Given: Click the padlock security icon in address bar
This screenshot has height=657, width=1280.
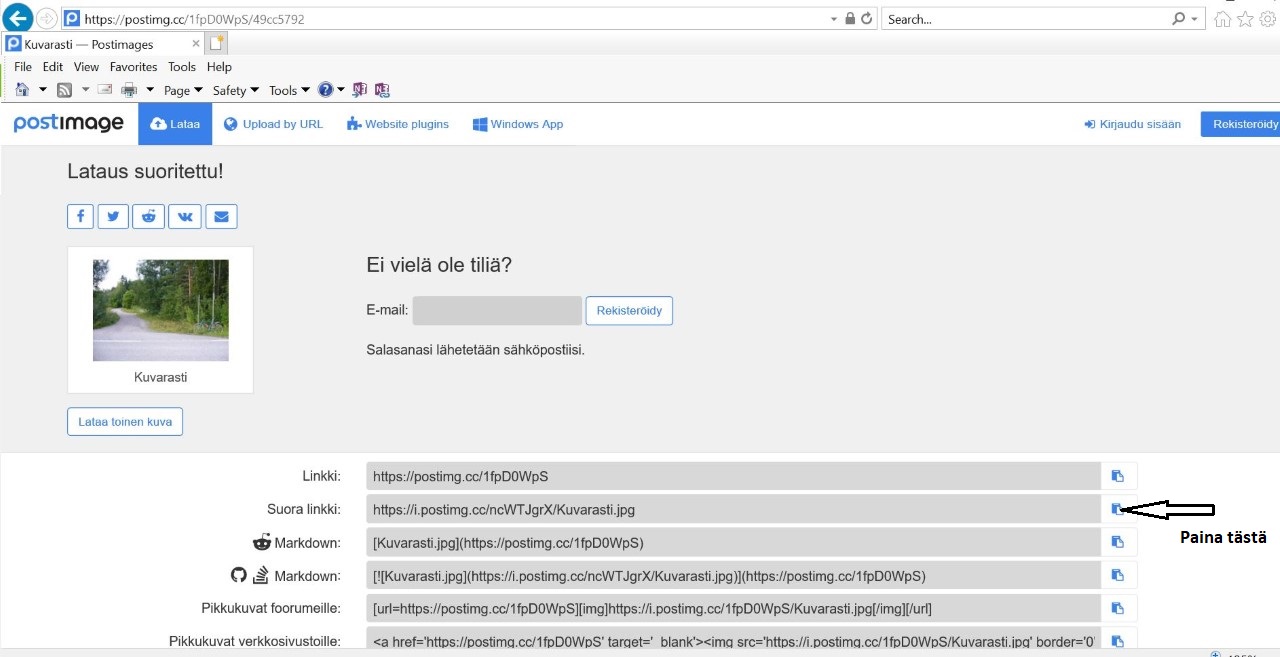Looking at the screenshot, I should [x=850, y=19].
